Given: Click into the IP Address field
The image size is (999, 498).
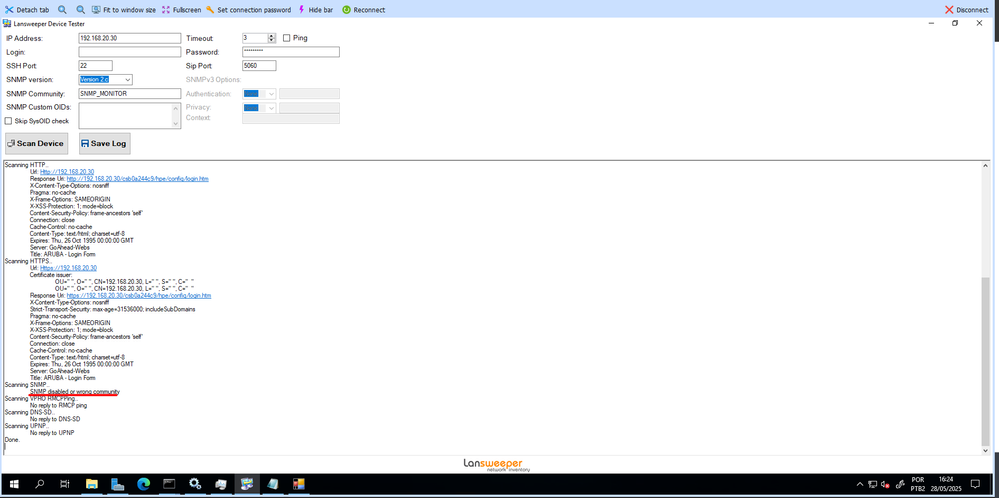Looking at the screenshot, I should pos(129,38).
